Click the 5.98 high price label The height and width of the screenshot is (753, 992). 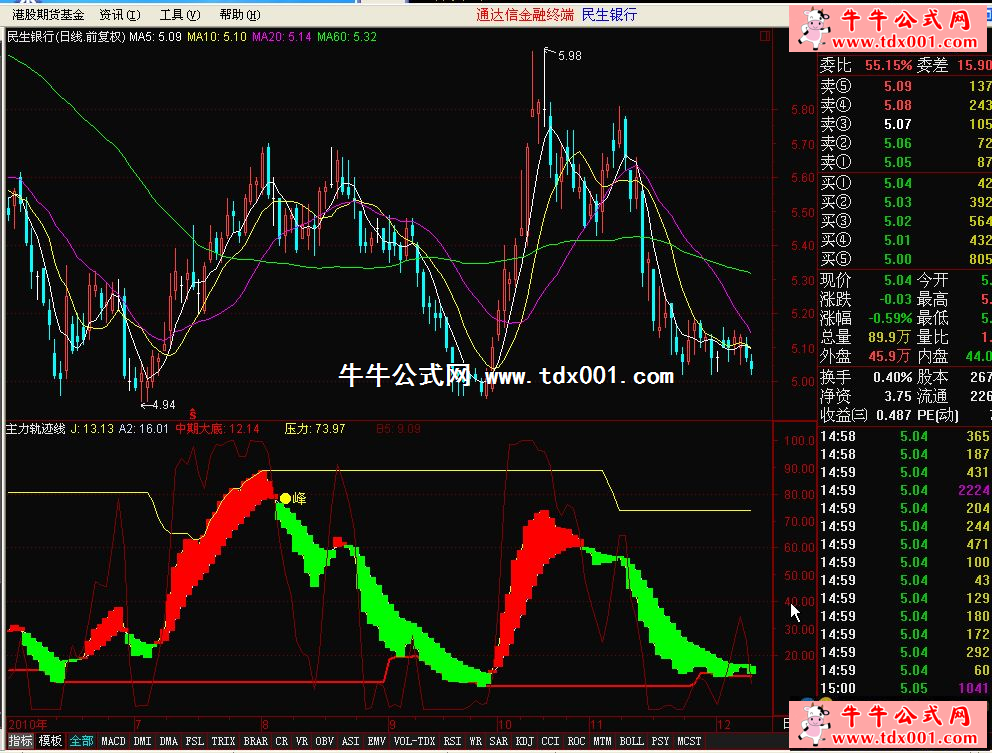[569, 56]
